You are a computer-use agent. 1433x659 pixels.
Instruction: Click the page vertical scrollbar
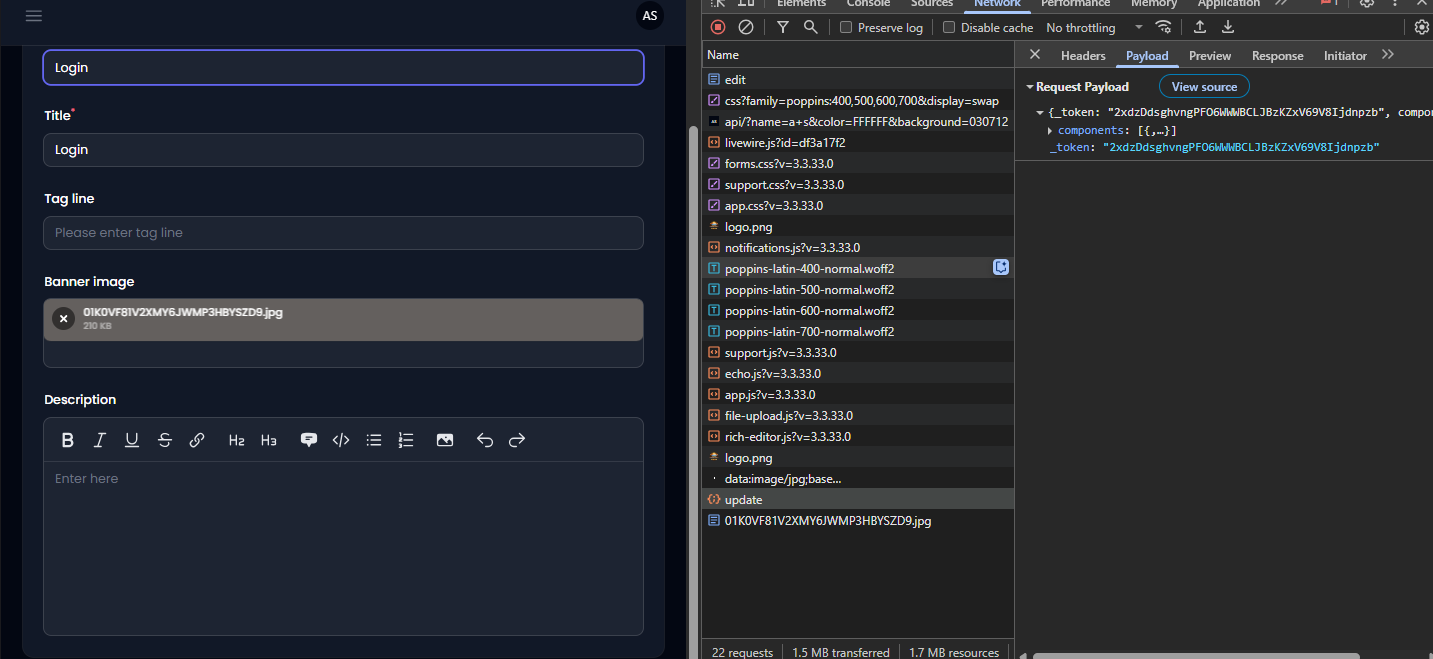[x=692, y=390]
